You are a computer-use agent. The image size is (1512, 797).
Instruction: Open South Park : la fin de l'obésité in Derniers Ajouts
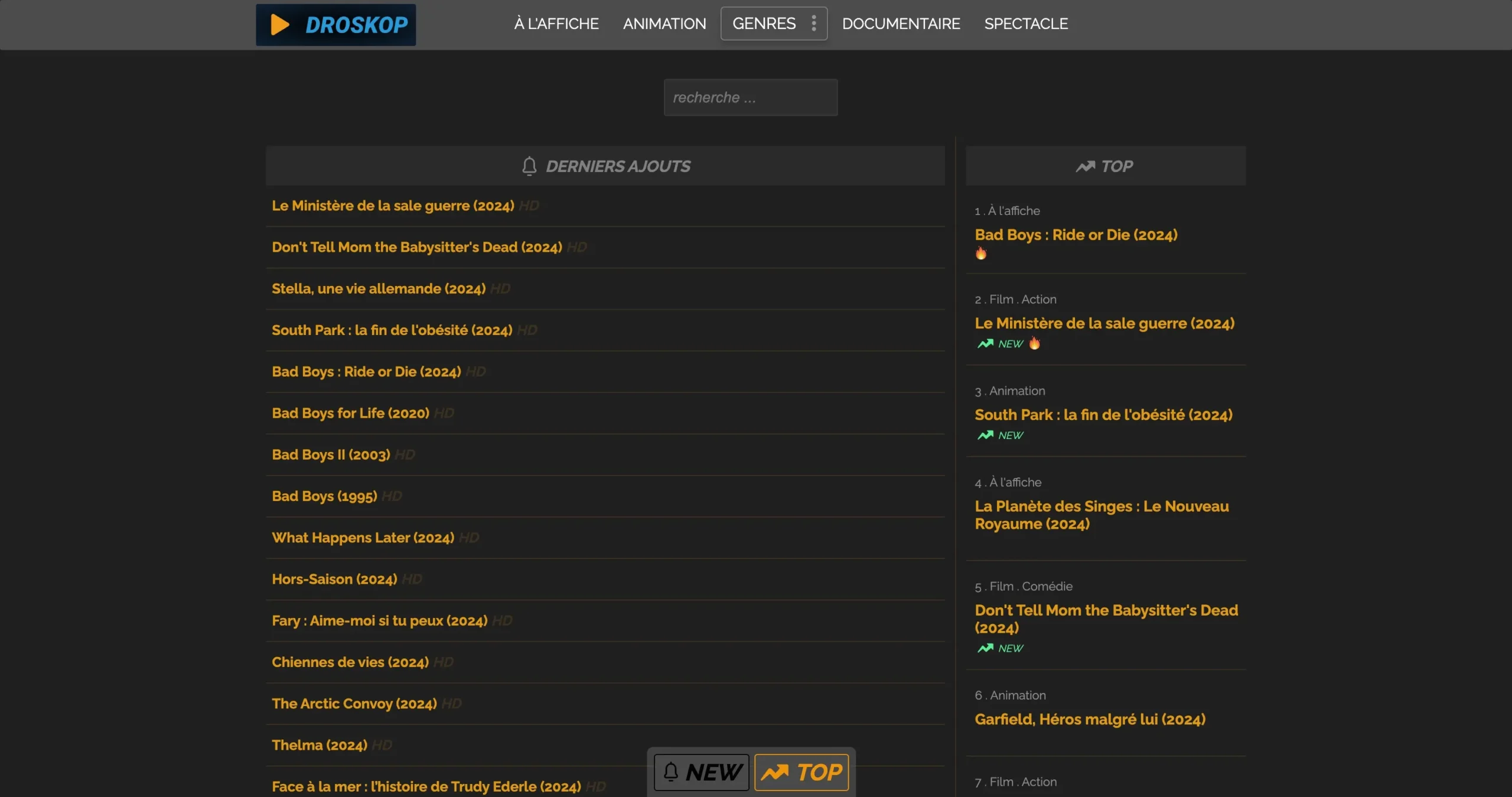(392, 330)
